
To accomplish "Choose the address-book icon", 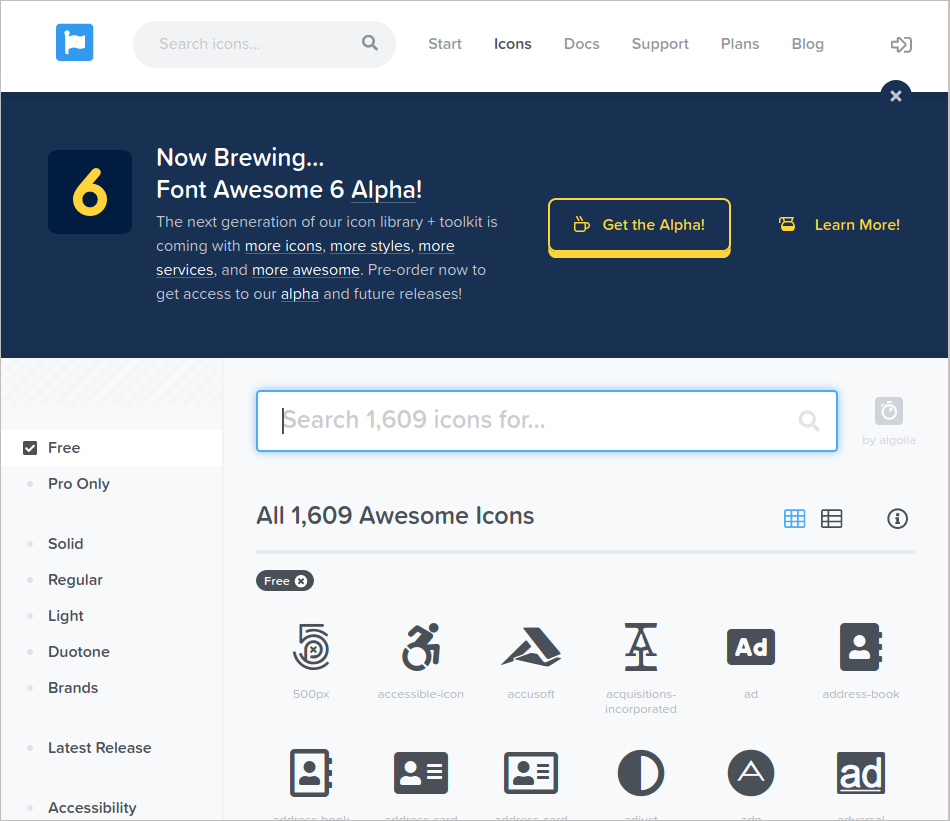I will pyautogui.click(x=860, y=647).
